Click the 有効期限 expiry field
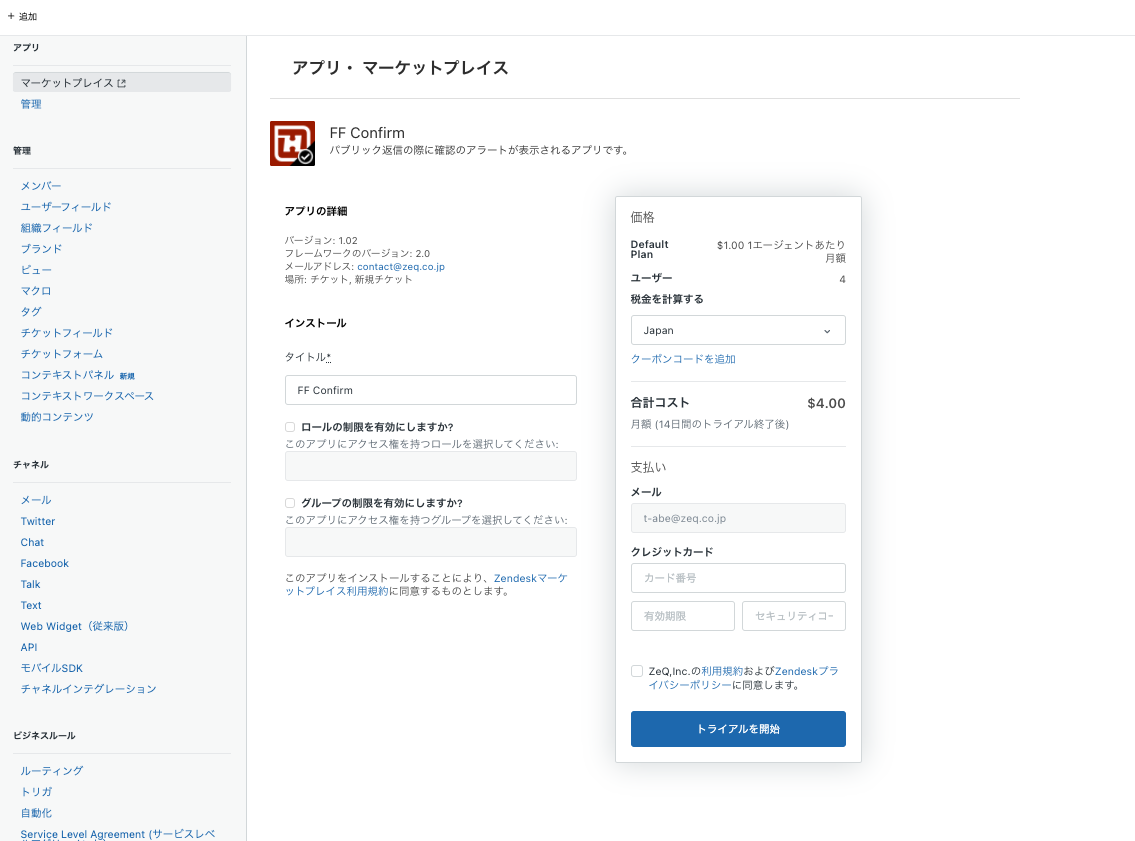Viewport: 1135px width, 841px height. (x=683, y=616)
